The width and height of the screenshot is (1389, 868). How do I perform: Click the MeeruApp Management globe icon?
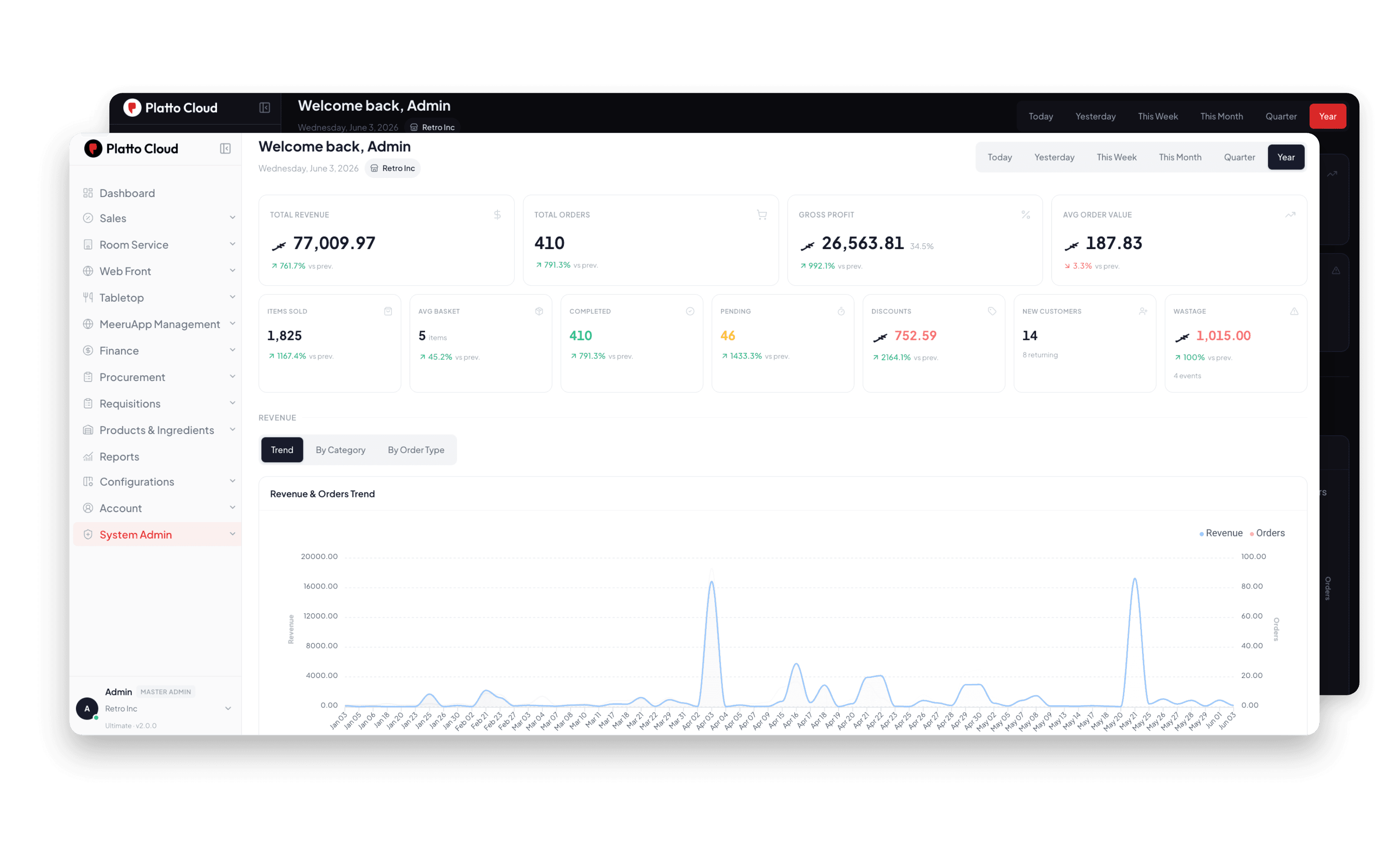click(88, 324)
